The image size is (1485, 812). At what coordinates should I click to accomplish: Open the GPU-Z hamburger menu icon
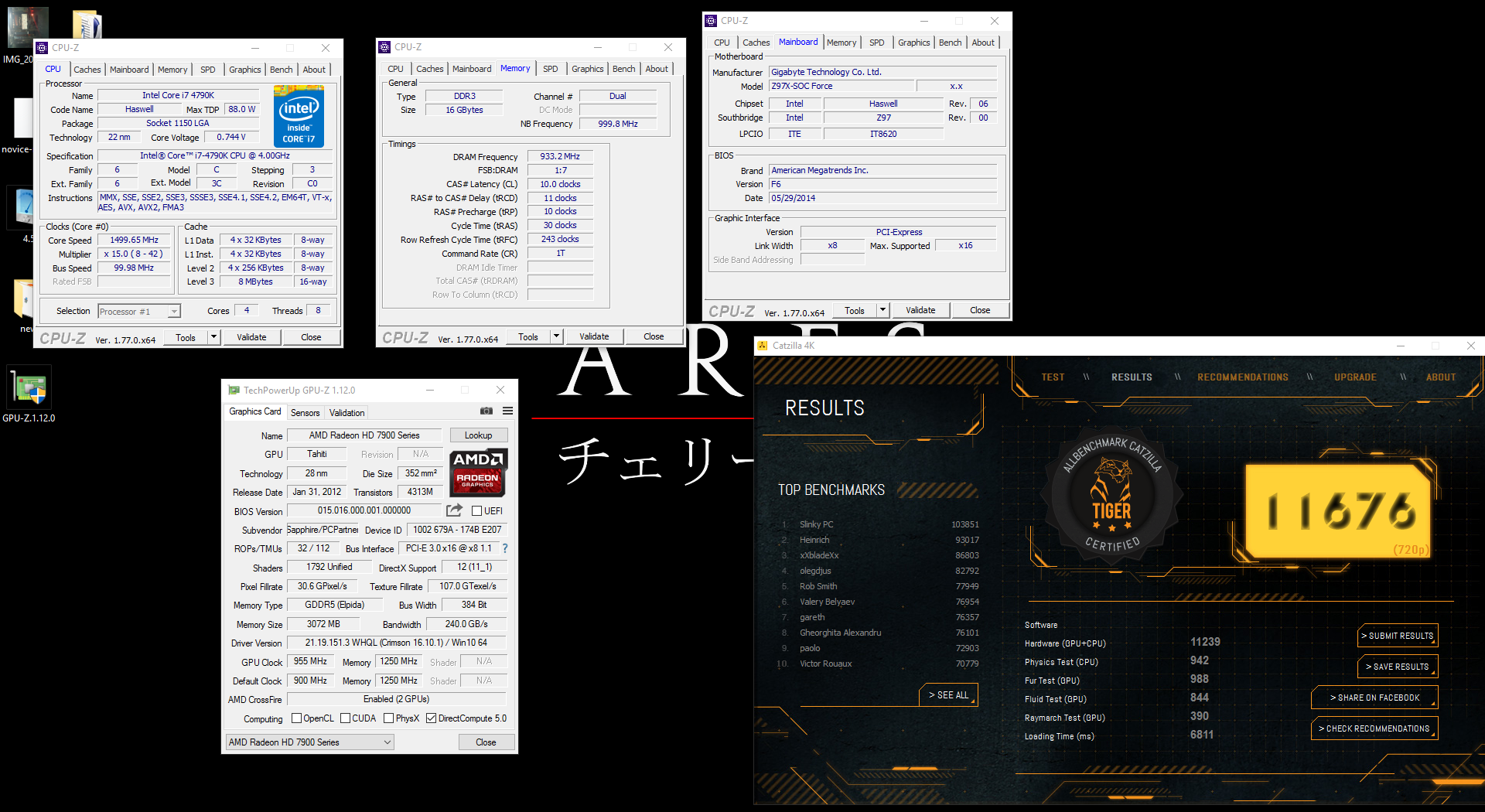tap(507, 411)
